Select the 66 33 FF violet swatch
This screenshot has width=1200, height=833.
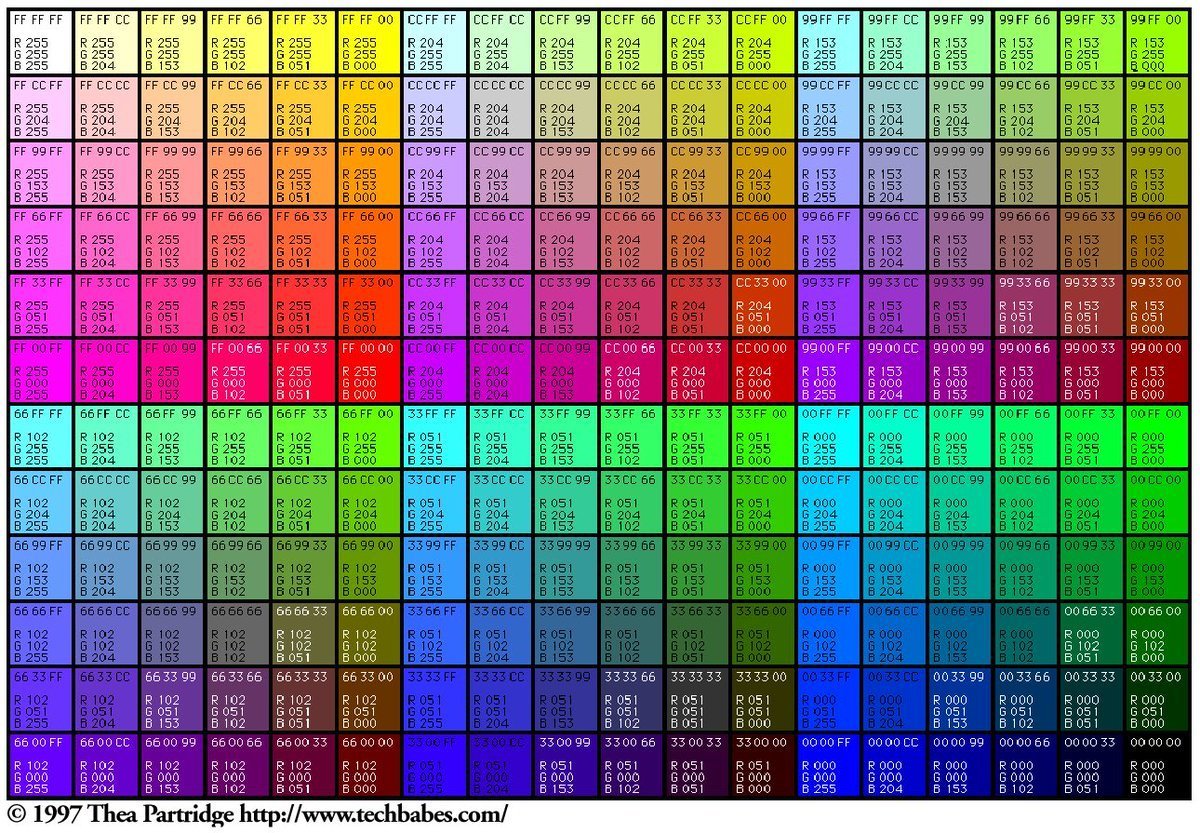point(40,698)
